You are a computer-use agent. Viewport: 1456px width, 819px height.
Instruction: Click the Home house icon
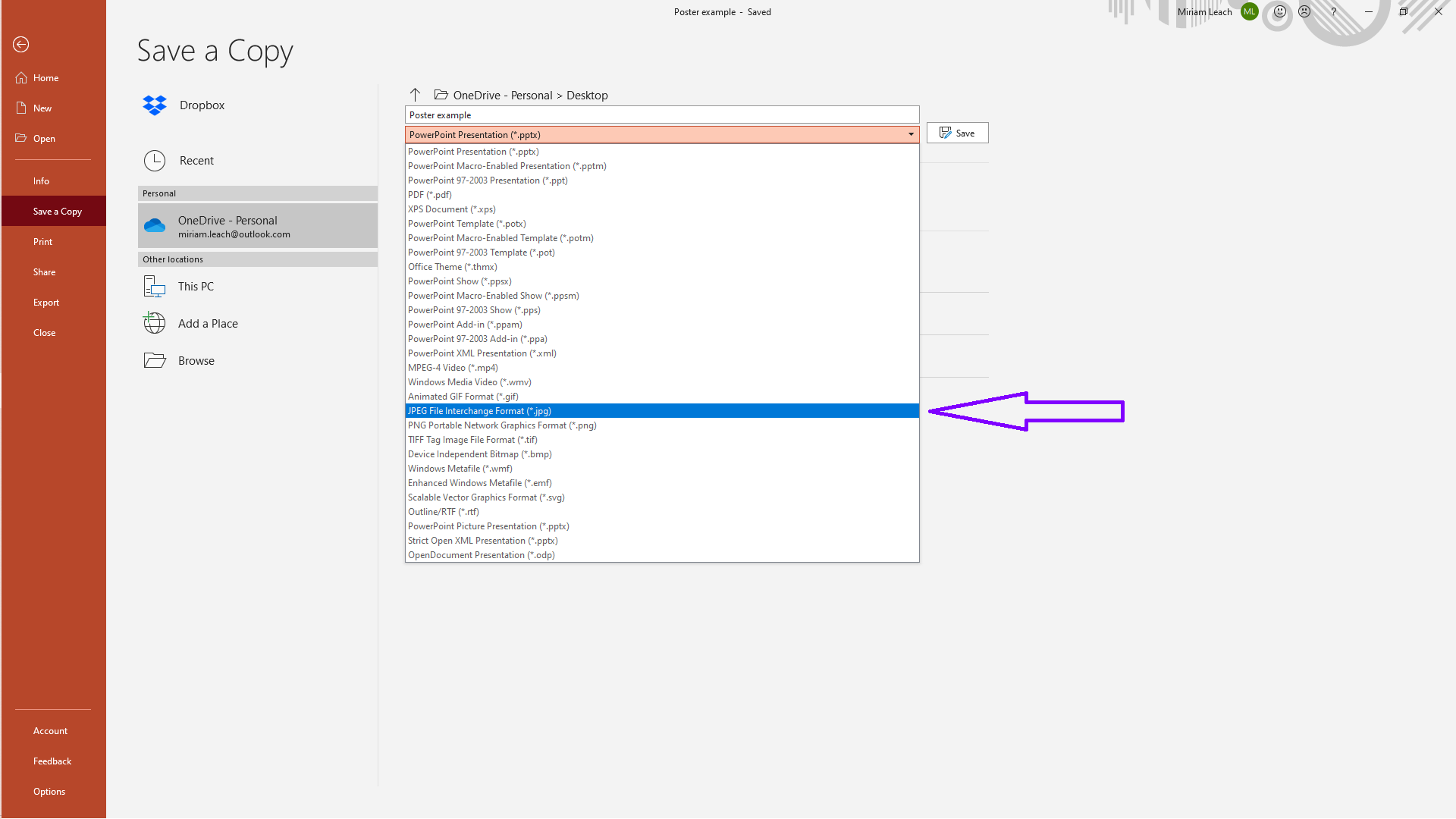tap(21, 78)
